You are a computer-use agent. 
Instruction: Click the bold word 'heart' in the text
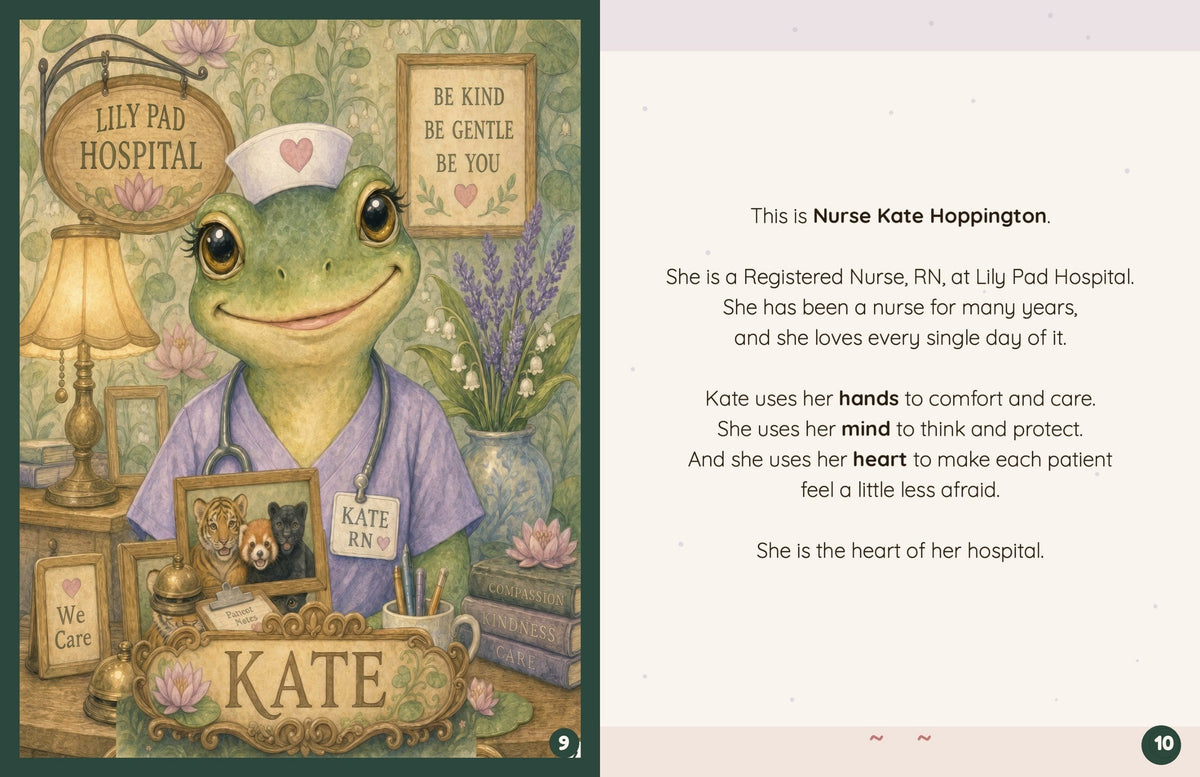tap(879, 460)
